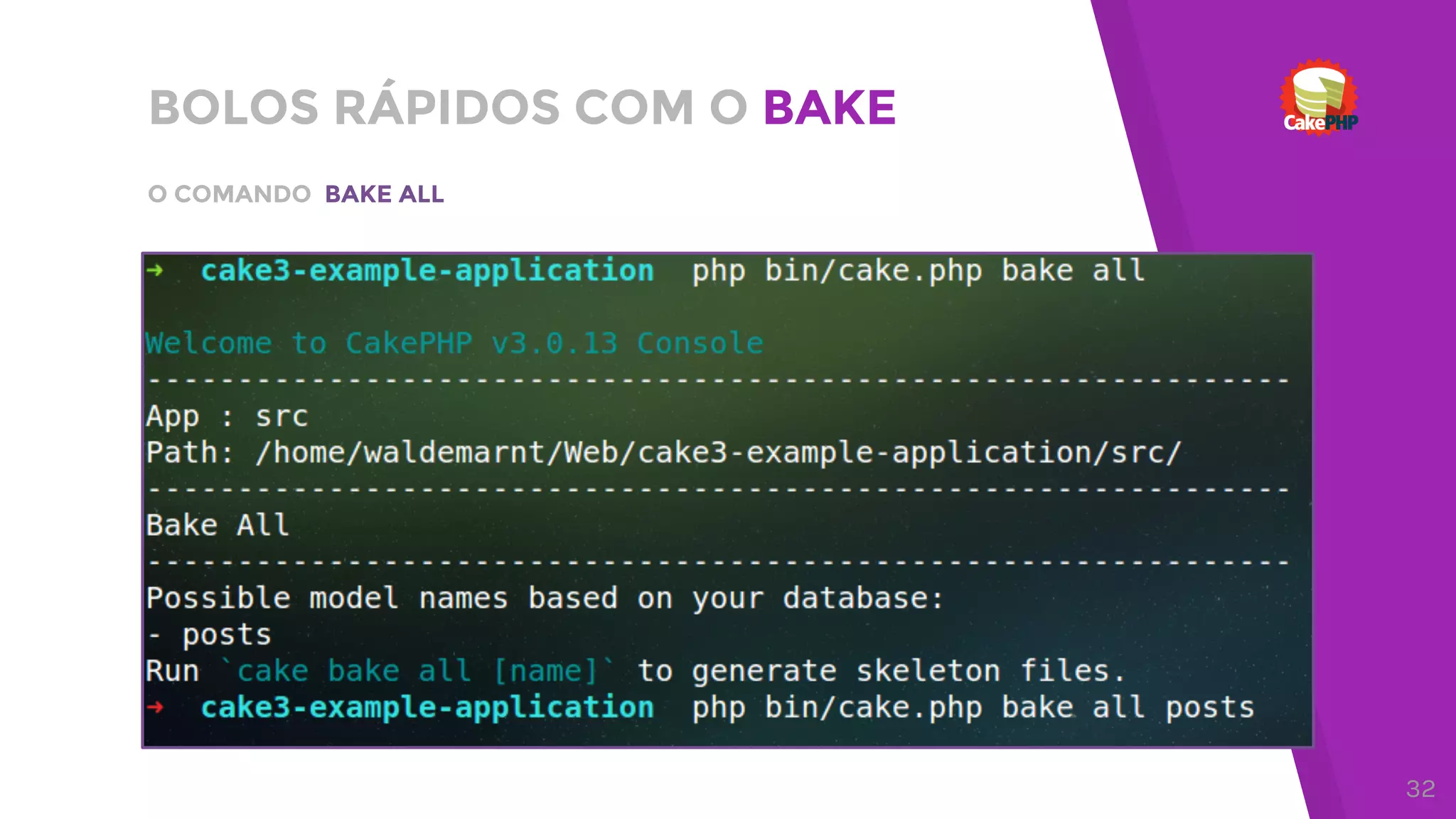1456x819 pixels.
Task: Click the purple 'BAKE ALL' subtitle text
Action: [385, 194]
